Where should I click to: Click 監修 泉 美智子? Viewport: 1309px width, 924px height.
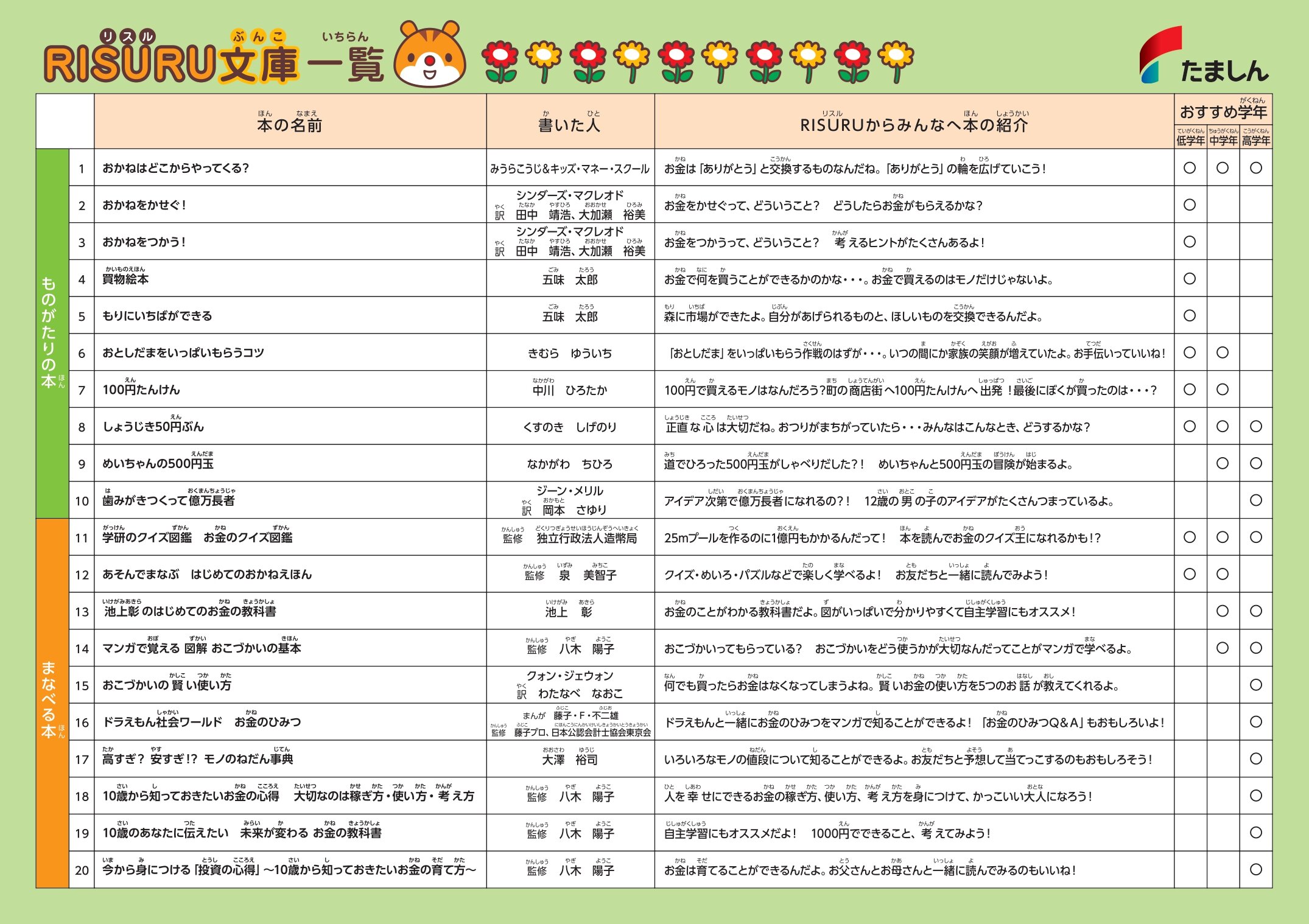[x=570, y=572]
